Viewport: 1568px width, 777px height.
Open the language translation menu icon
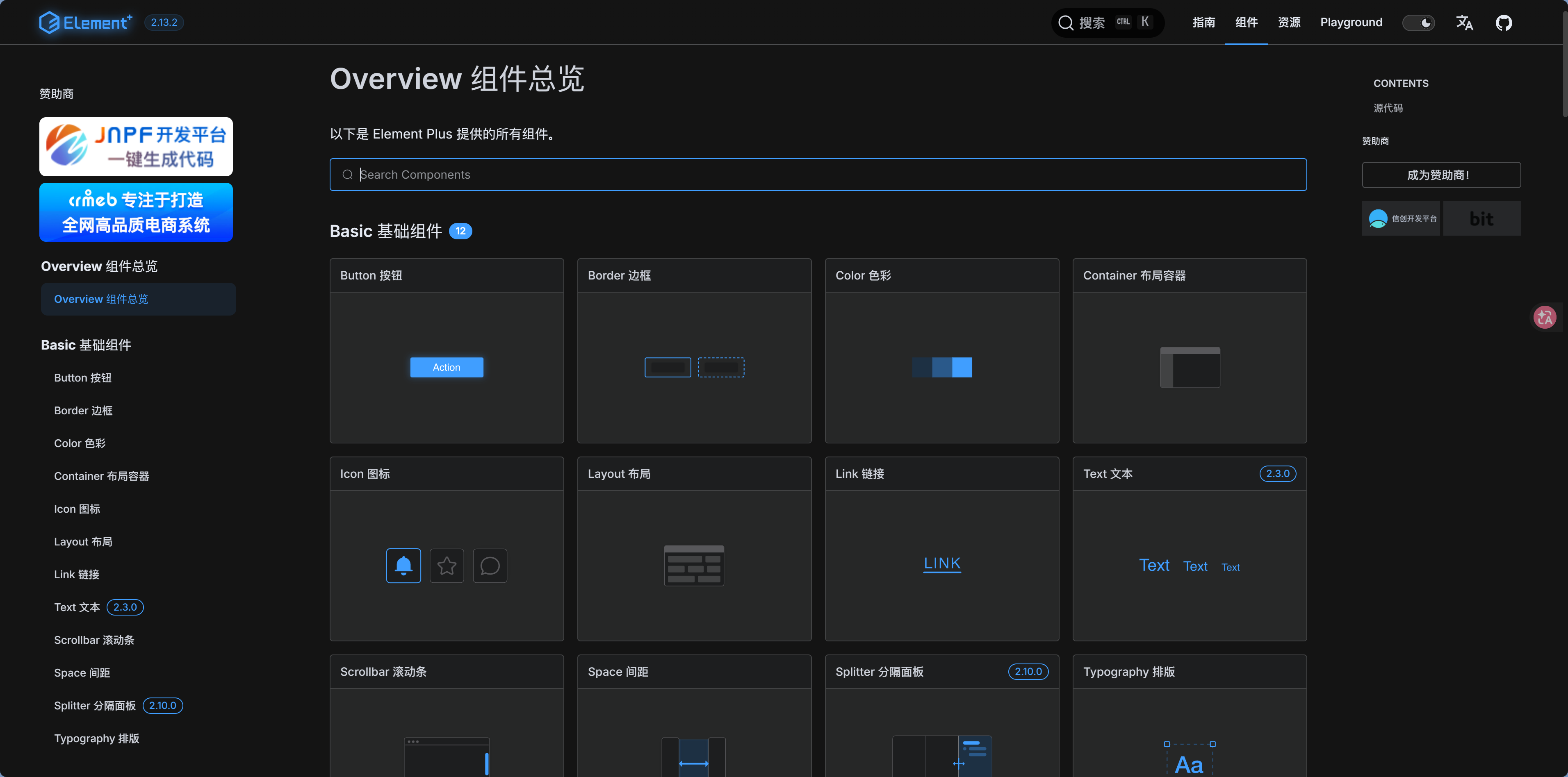click(x=1464, y=23)
